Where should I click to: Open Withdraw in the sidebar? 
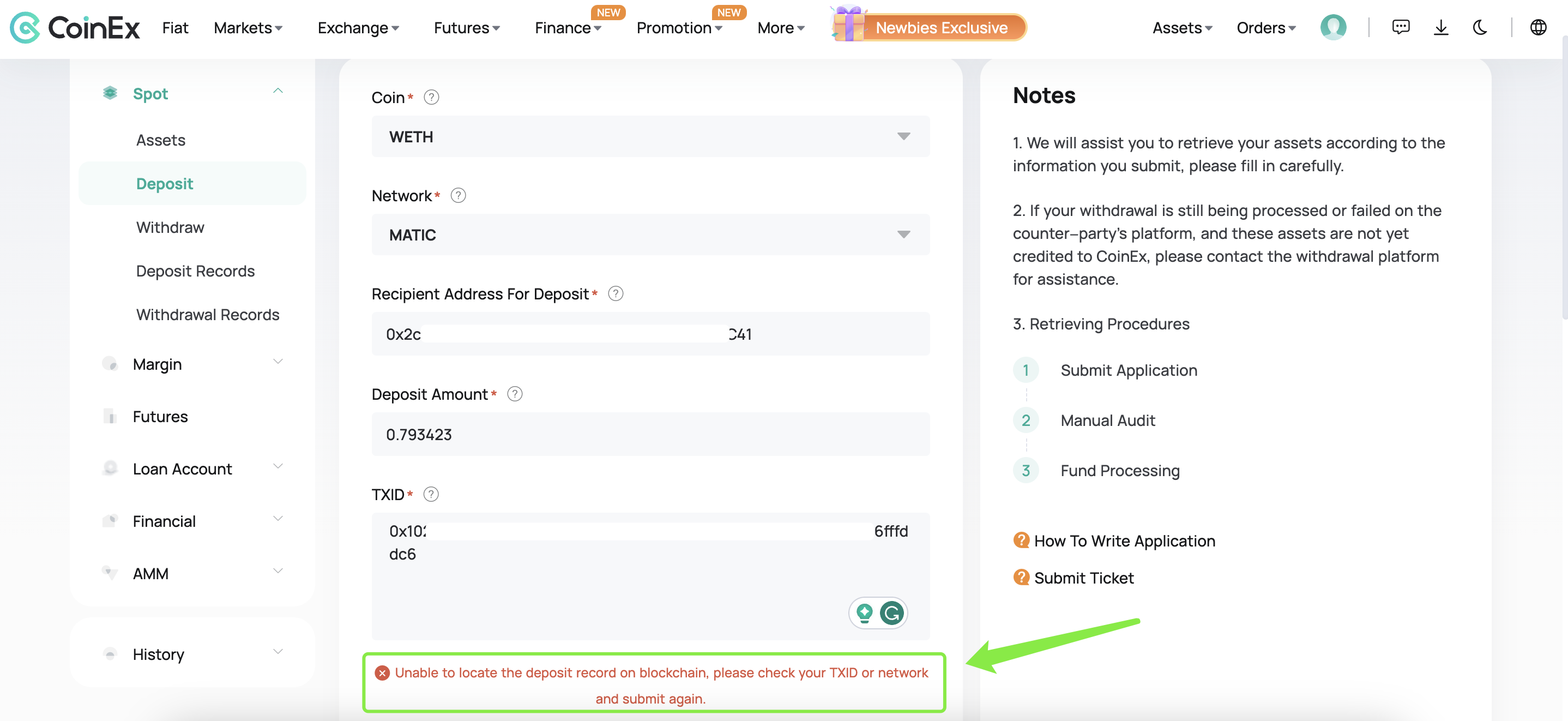coord(171,227)
